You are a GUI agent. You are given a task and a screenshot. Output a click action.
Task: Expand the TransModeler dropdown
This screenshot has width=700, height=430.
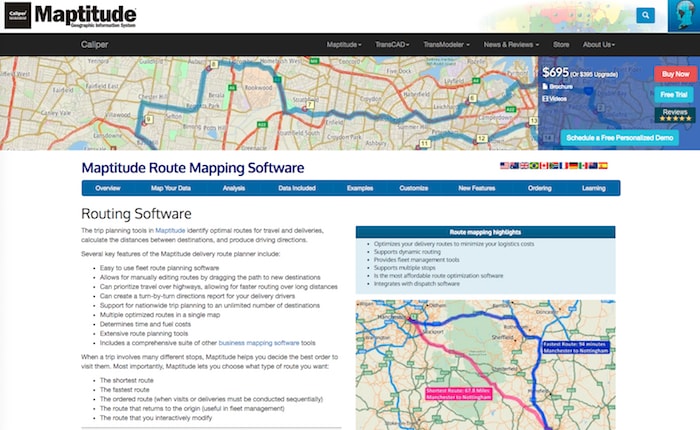446,45
